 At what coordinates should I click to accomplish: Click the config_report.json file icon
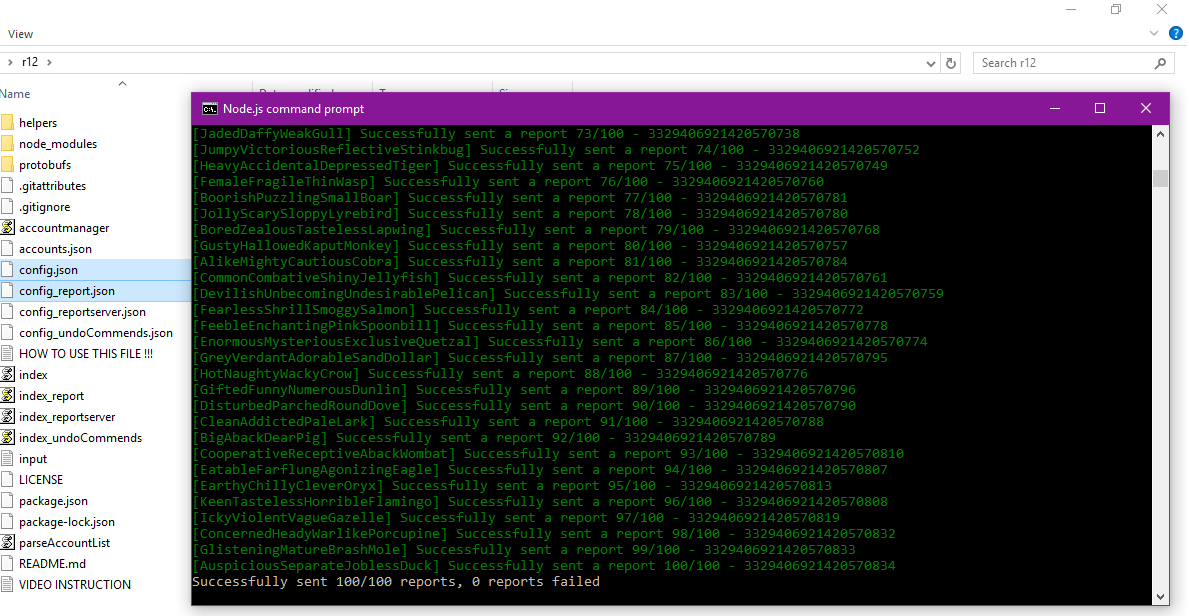click(x=8, y=291)
